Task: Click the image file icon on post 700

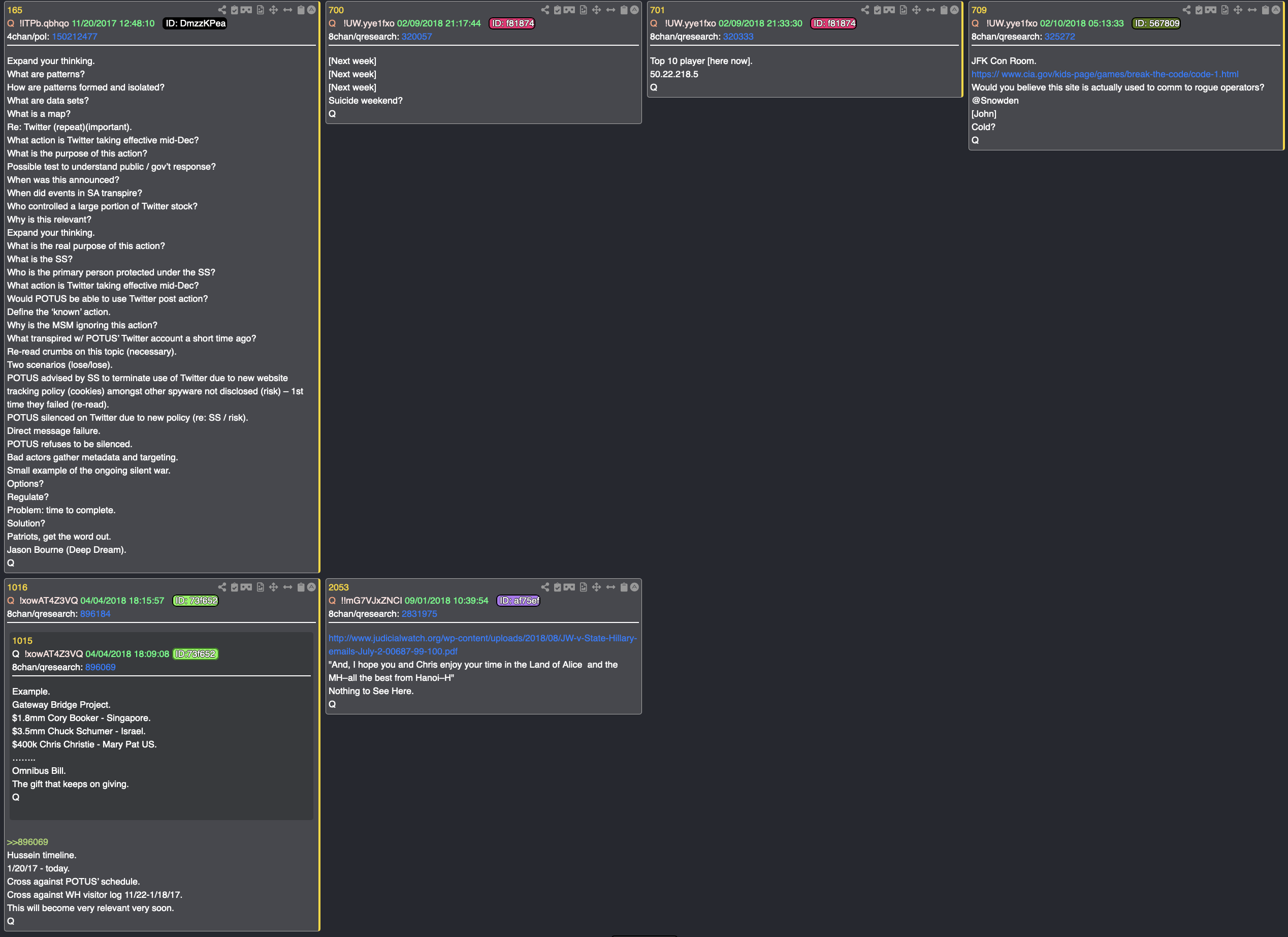Action: (x=583, y=10)
